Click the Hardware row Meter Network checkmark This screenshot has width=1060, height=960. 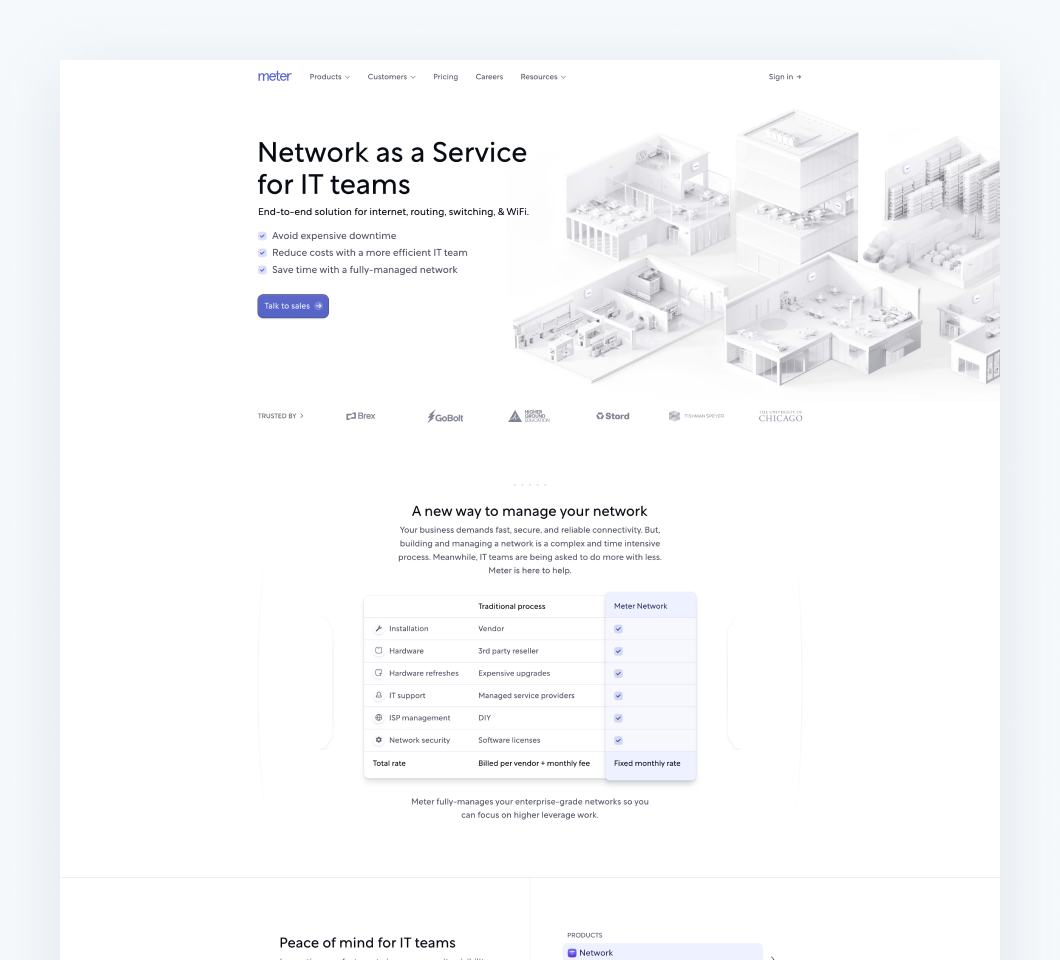(618, 651)
